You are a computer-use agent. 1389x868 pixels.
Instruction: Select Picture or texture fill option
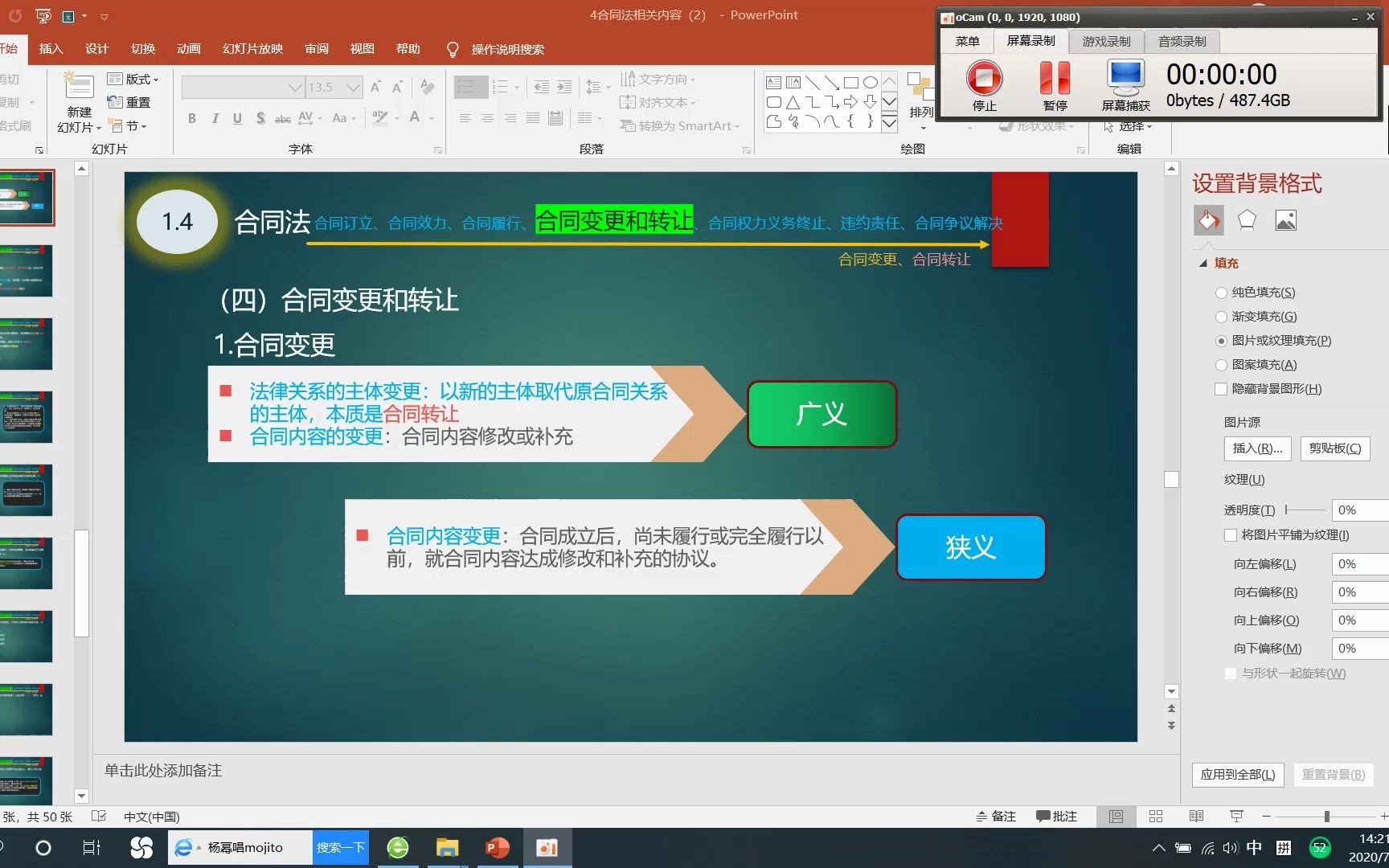(1221, 341)
